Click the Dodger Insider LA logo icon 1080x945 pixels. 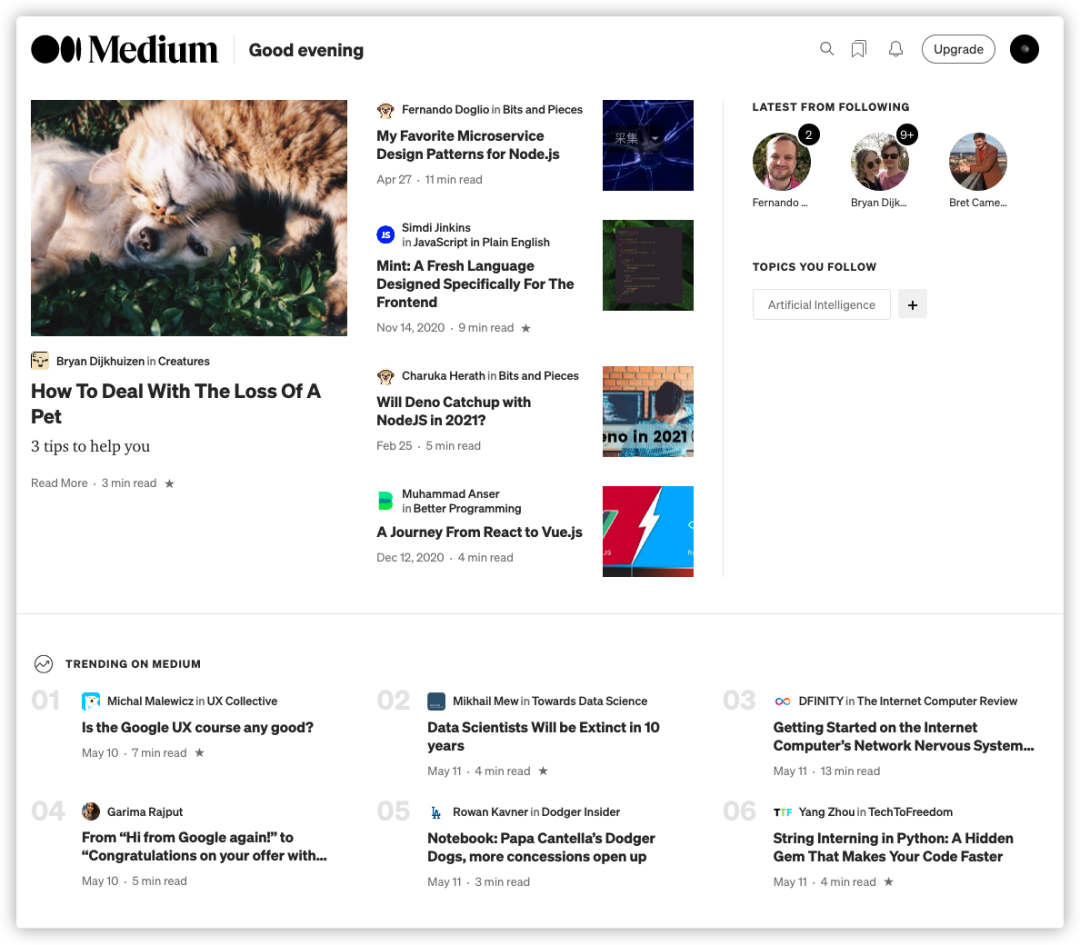pos(436,812)
